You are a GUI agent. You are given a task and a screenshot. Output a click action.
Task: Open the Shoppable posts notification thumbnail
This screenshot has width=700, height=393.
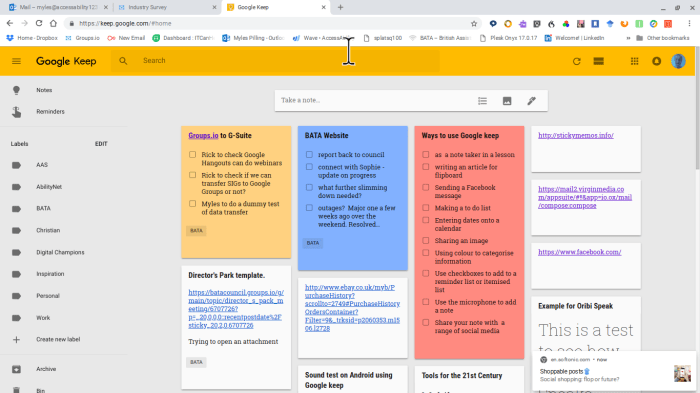pyautogui.click(x=682, y=373)
